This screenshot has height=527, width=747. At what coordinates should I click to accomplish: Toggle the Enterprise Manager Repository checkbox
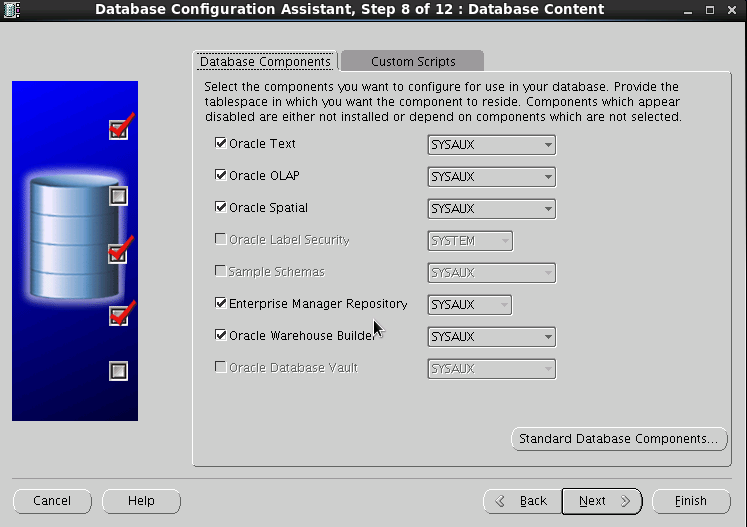[x=221, y=303]
